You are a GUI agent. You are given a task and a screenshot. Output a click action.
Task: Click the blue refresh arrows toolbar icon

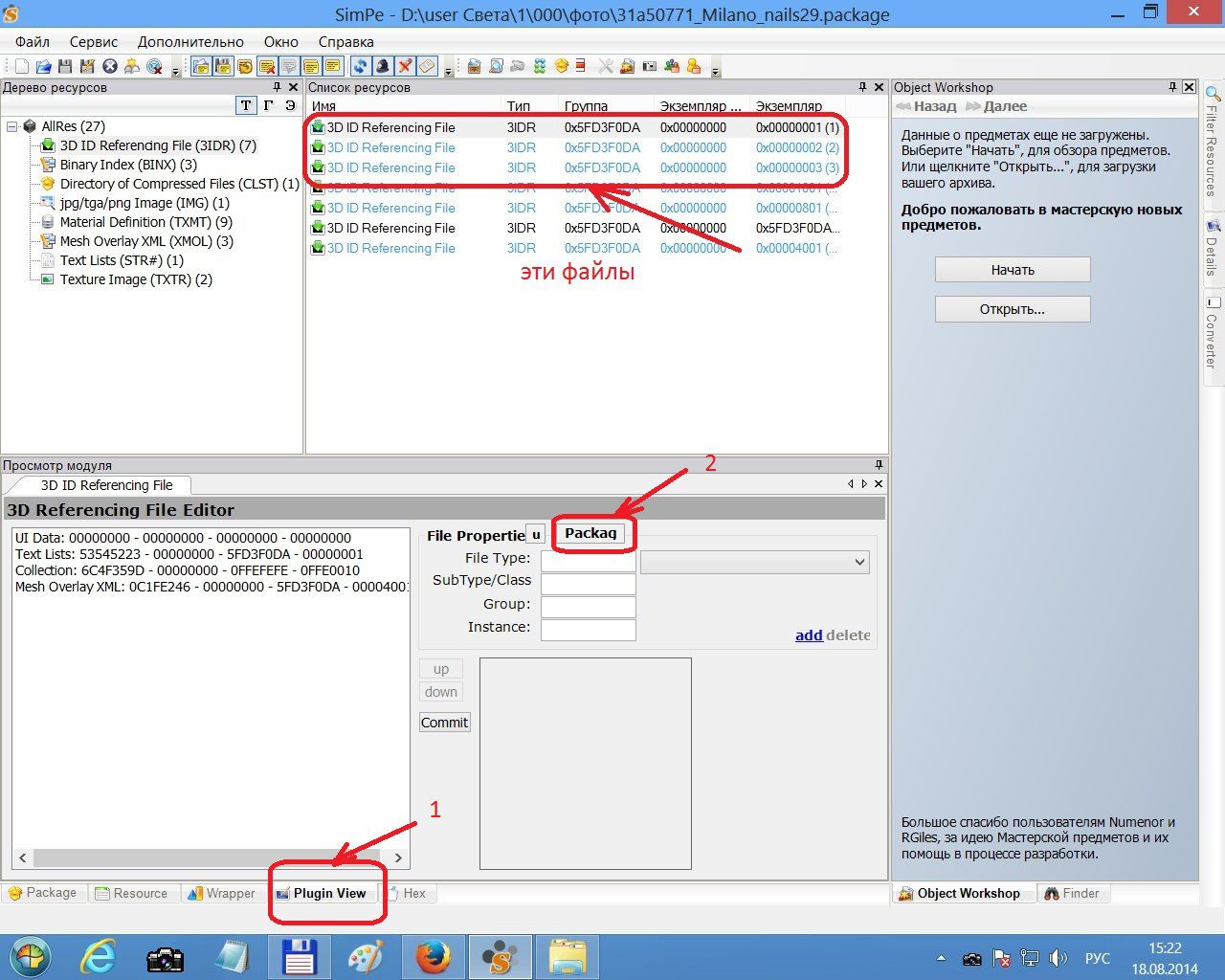(x=361, y=66)
